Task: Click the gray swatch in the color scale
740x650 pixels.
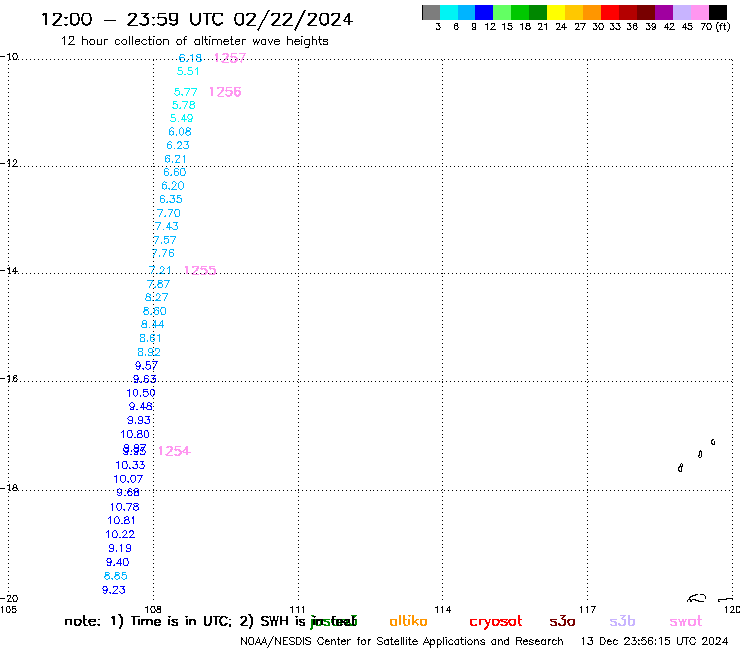Action: tap(431, 12)
